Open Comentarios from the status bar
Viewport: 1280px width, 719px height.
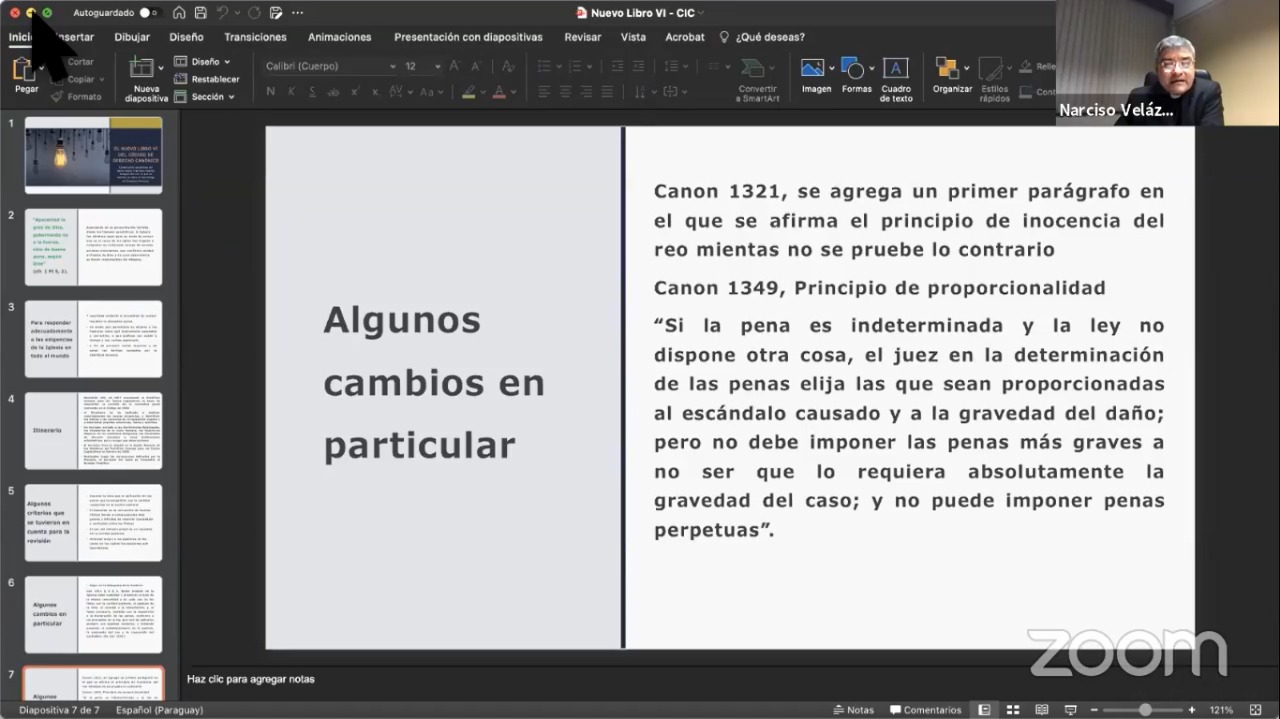[x=925, y=710]
